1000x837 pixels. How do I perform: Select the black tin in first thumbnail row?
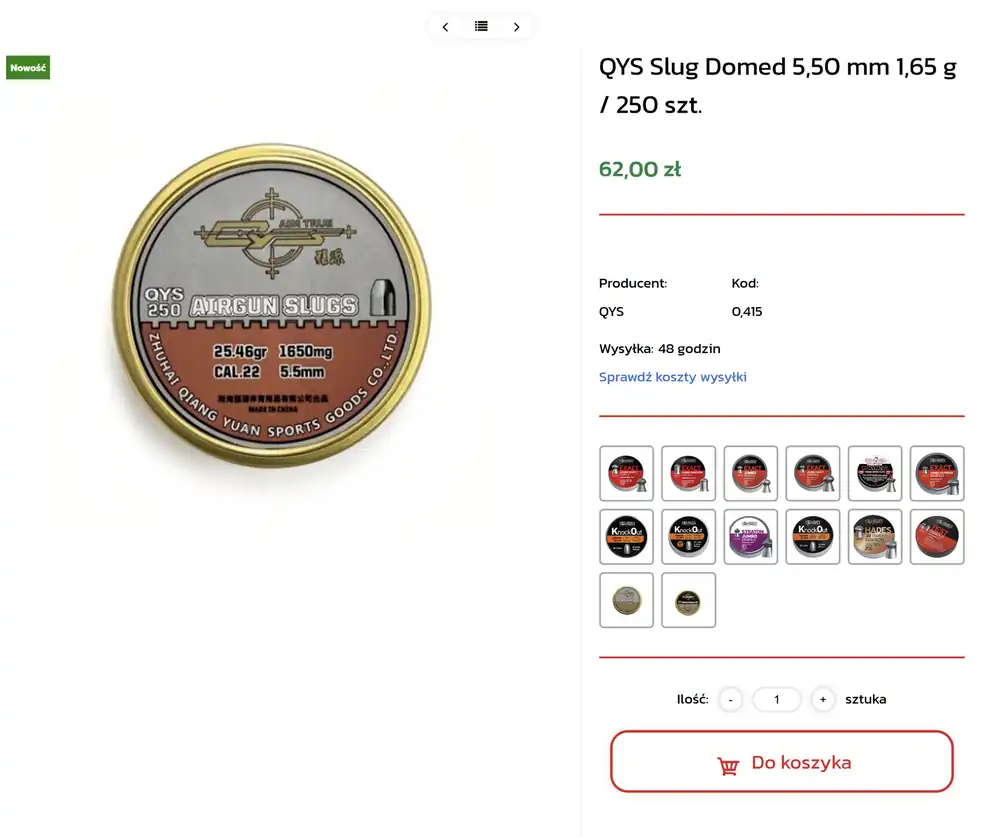pyautogui.click(x=875, y=473)
